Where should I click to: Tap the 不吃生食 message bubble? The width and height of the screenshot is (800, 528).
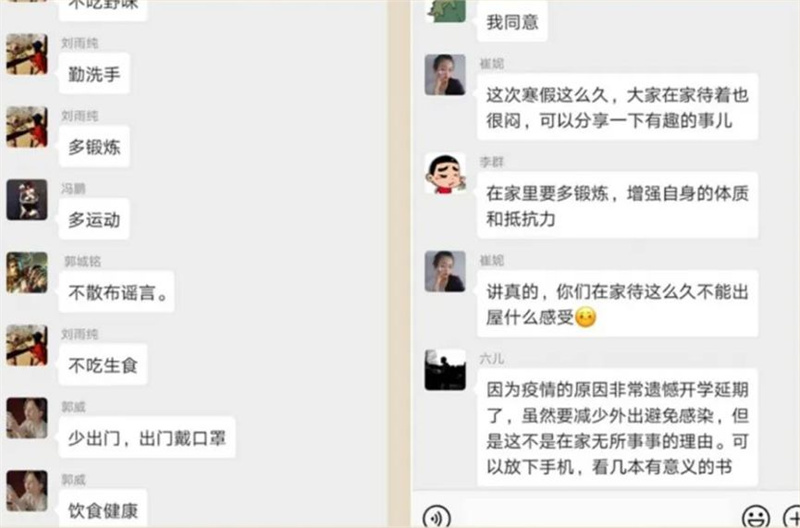(103, 365)
